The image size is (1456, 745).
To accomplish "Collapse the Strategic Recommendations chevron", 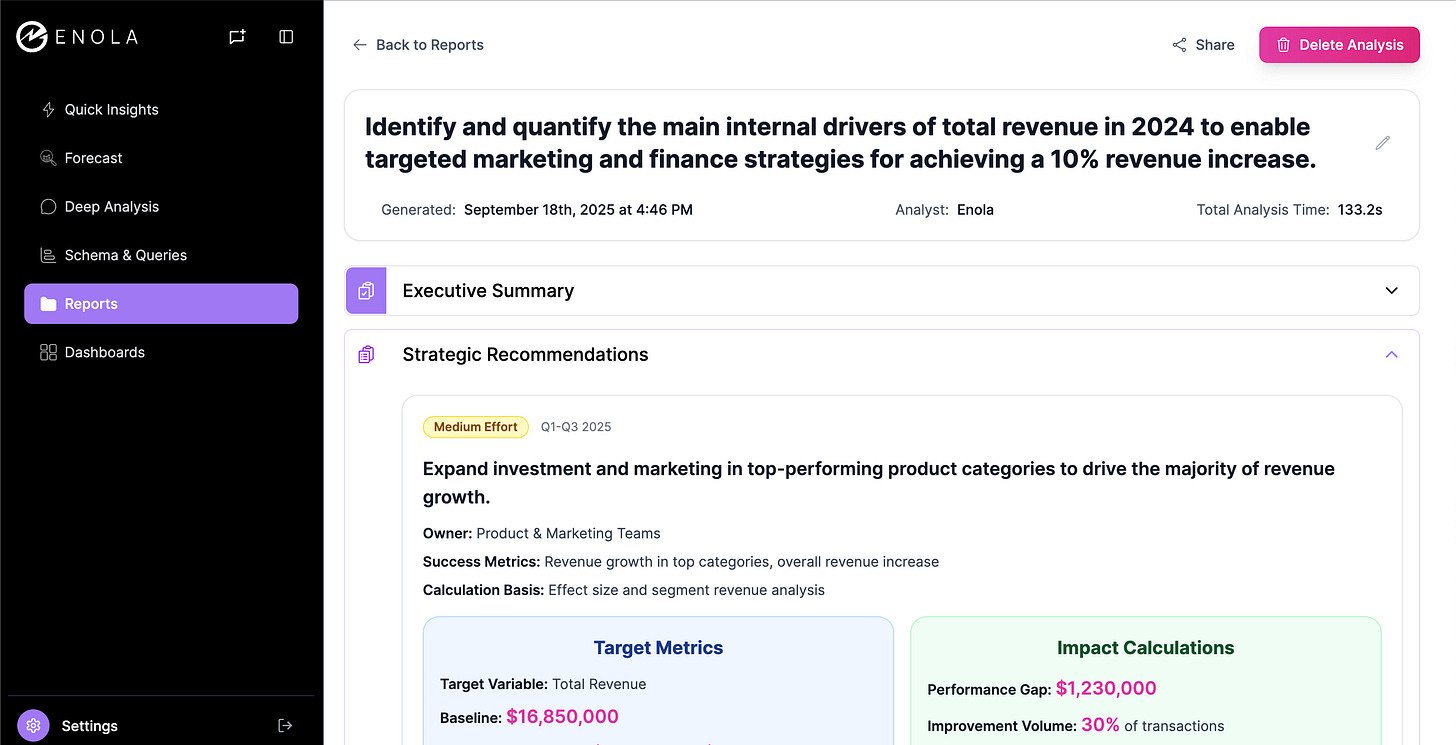I will click(1391, 355).
